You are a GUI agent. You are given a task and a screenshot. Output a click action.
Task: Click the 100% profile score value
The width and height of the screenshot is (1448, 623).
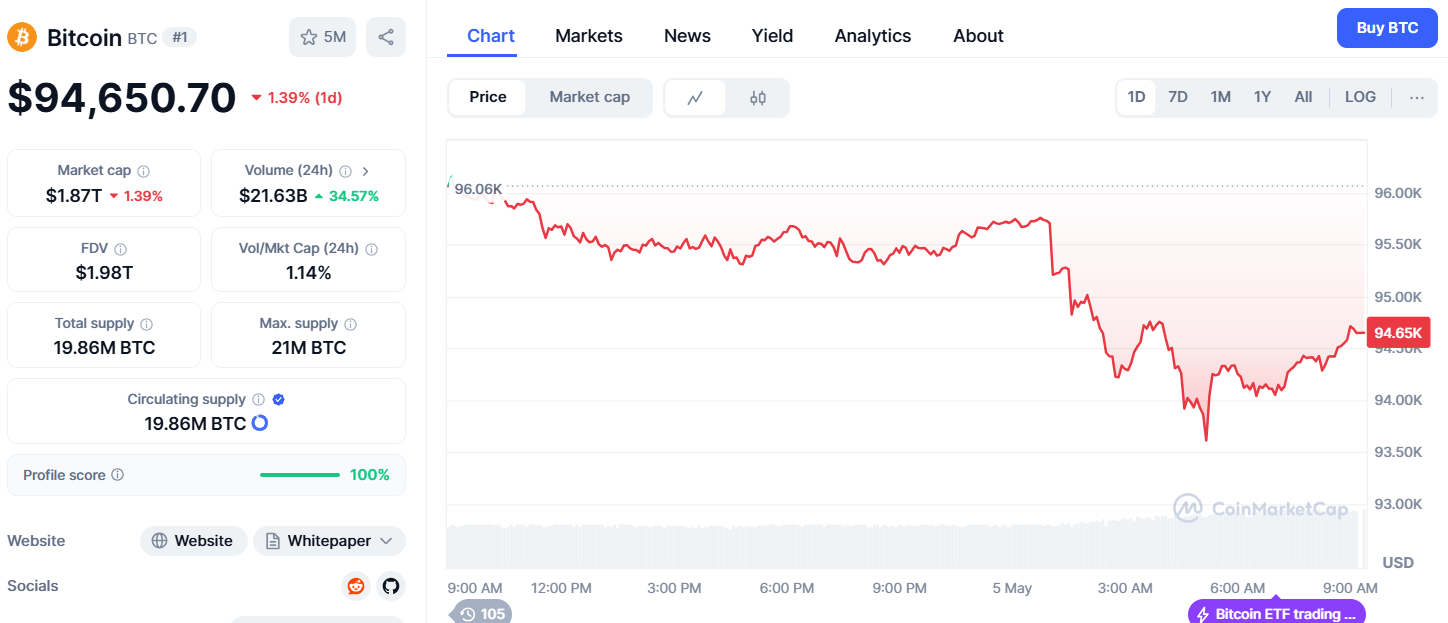coord(370,475)
